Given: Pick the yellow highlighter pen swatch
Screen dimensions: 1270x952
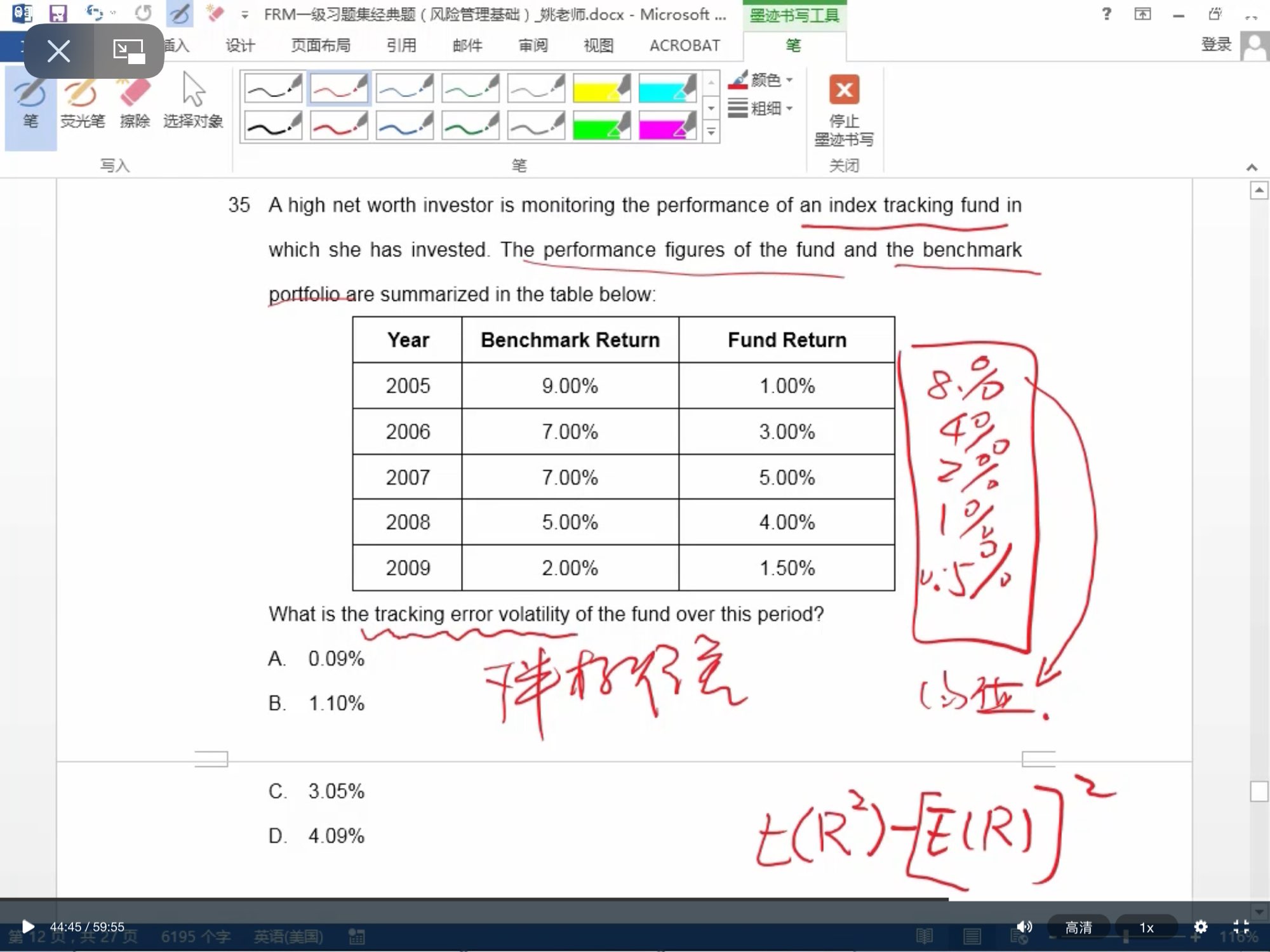Looking at the screenshot, I should (x=600, y=88).
